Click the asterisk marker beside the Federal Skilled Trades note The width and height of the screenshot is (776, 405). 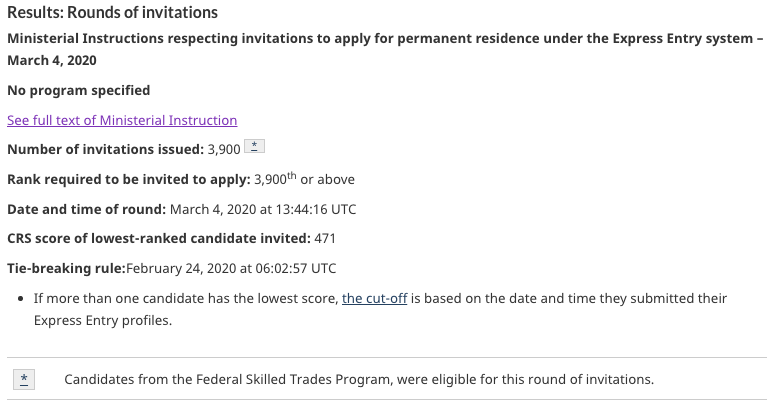coord(24,379)
